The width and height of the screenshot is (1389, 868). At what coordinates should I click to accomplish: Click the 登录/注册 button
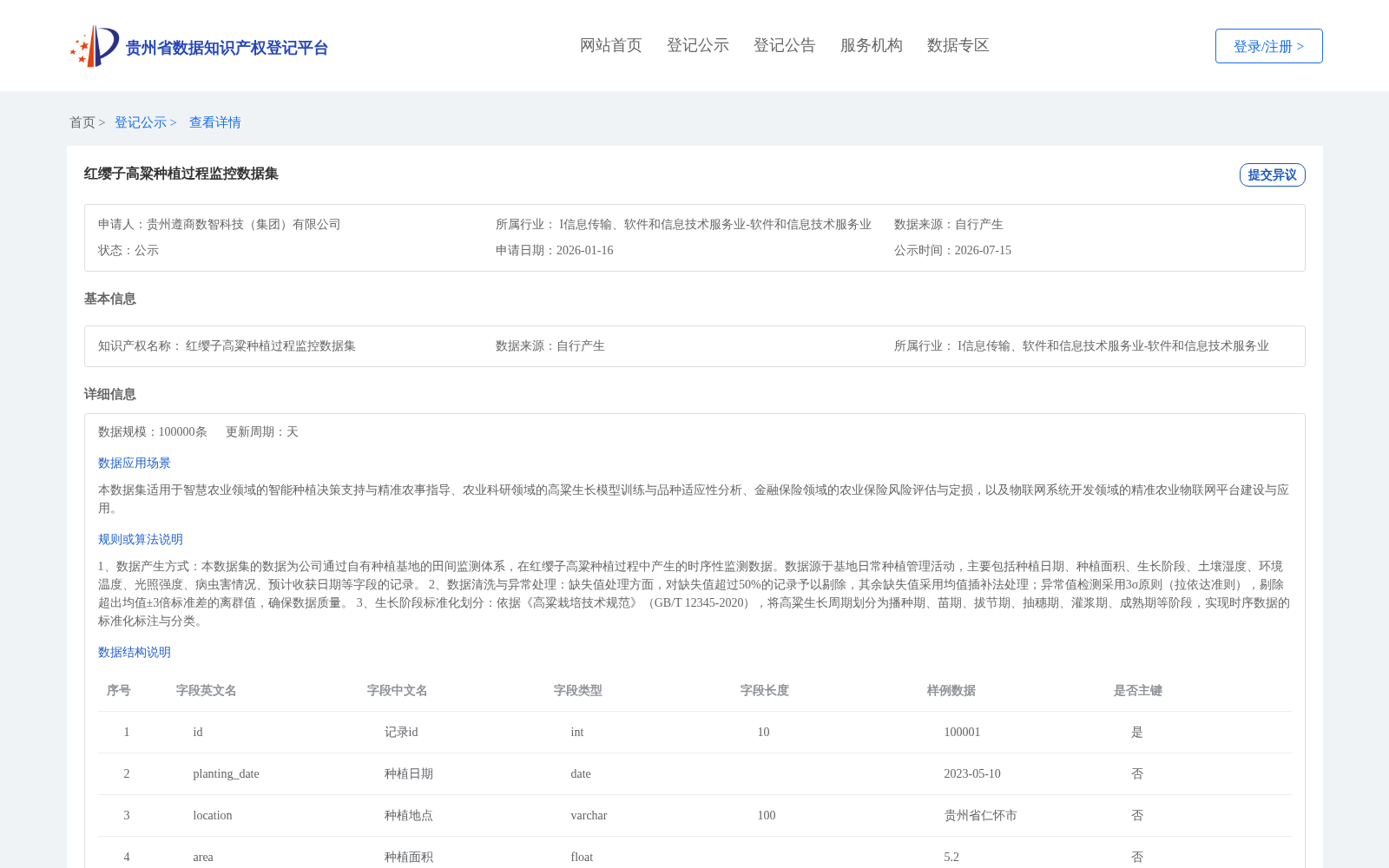[x=1268, y=46]
